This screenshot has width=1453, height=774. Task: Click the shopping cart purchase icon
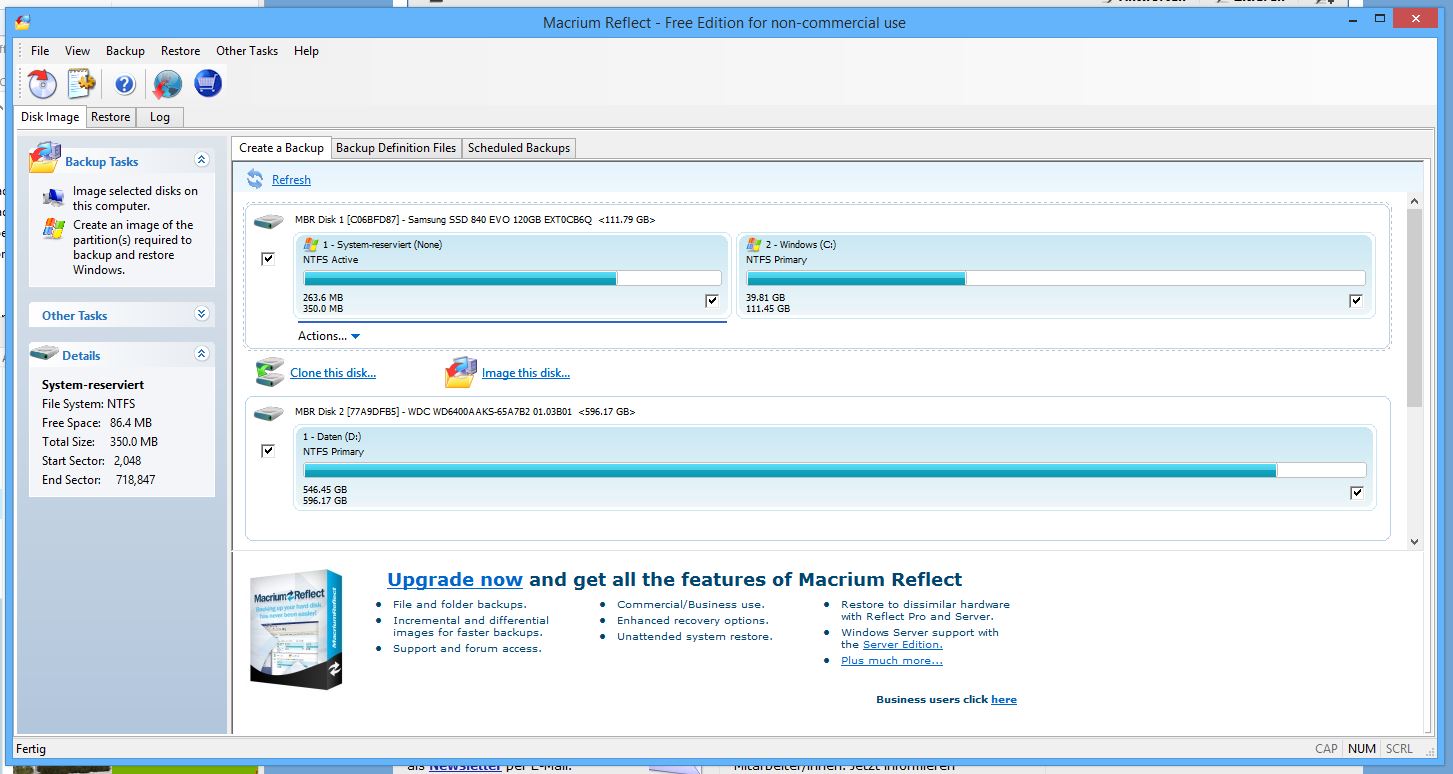[x=207, y=83]
